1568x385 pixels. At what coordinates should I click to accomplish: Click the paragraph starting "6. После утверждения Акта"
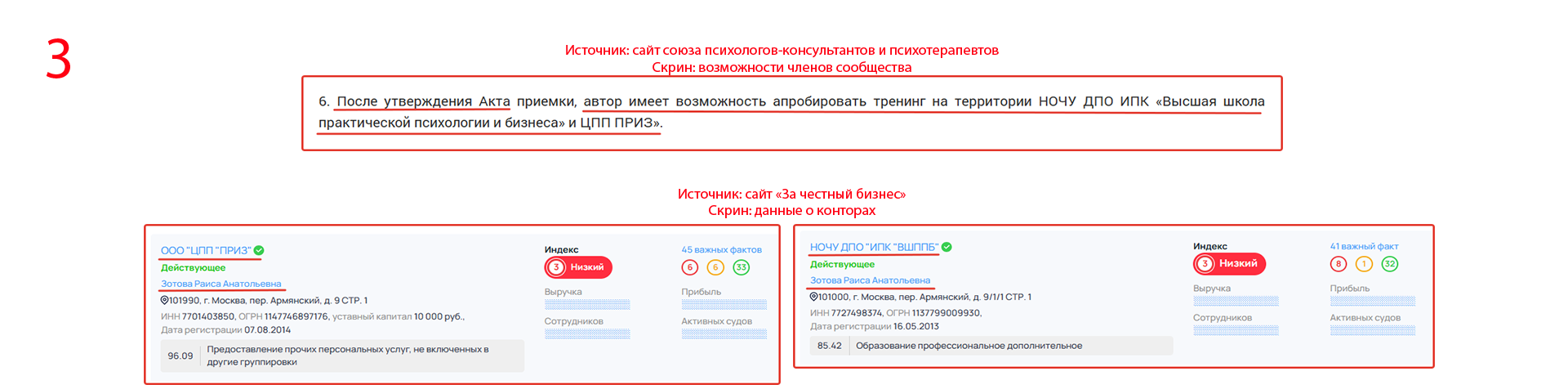click(x=791, y=112)
